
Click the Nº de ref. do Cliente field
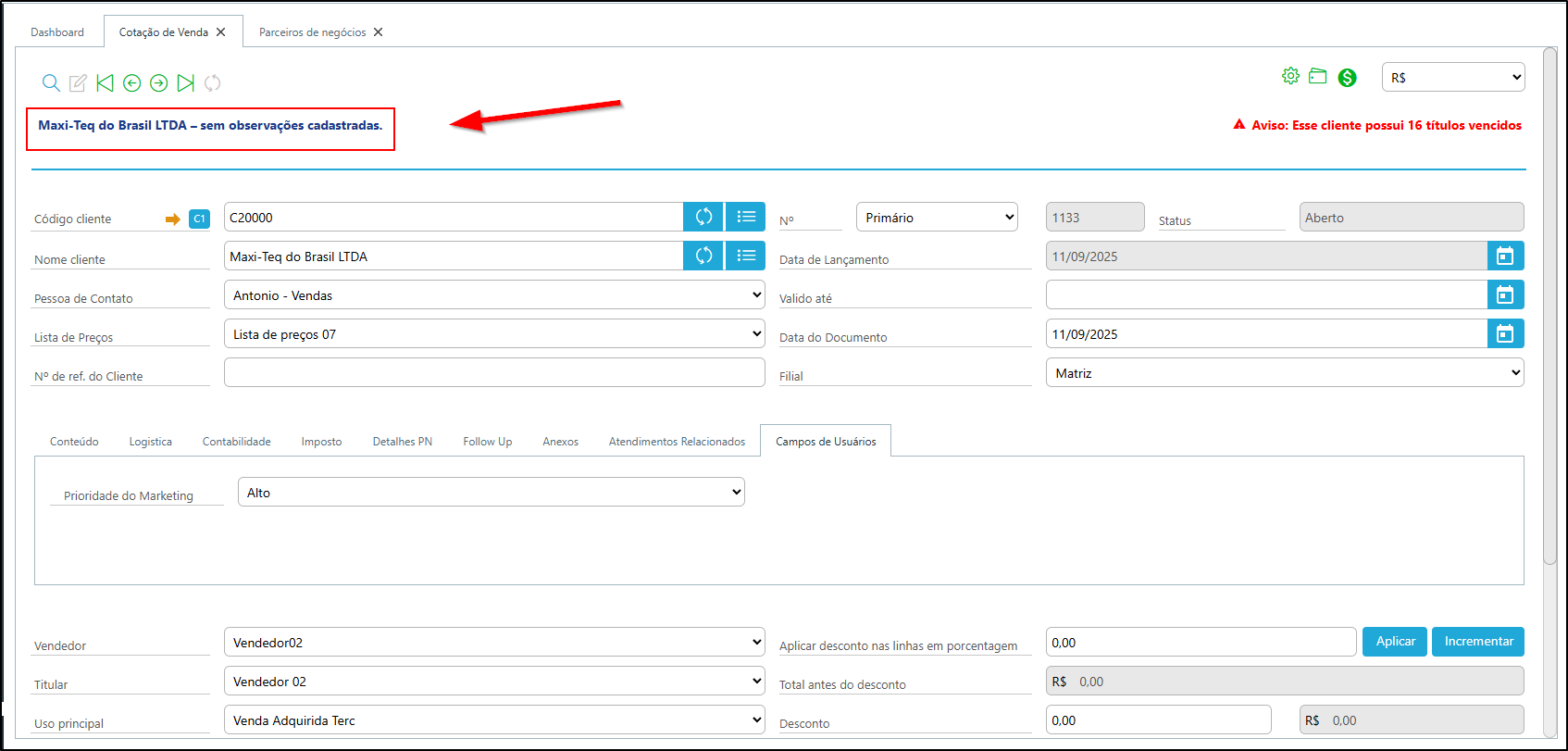tap(494, 373)
